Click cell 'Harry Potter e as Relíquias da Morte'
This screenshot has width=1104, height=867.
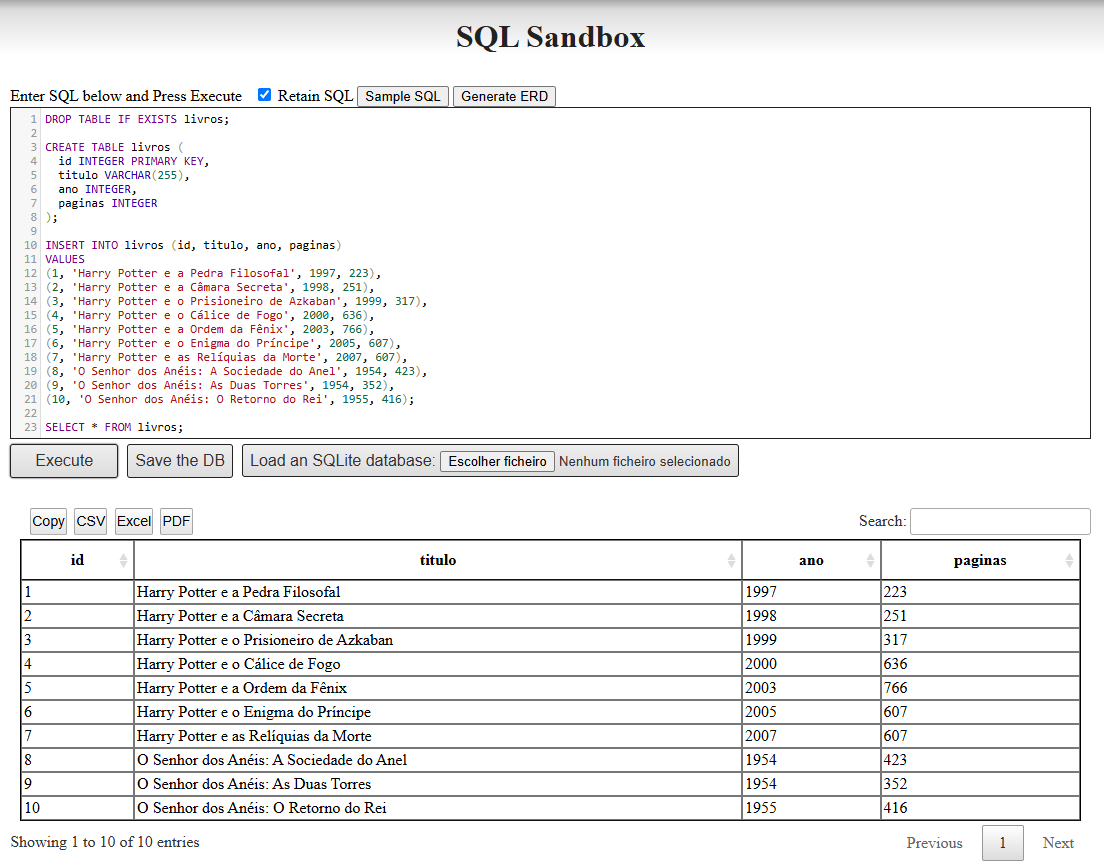pyautogui.click(x=438, y=736)
